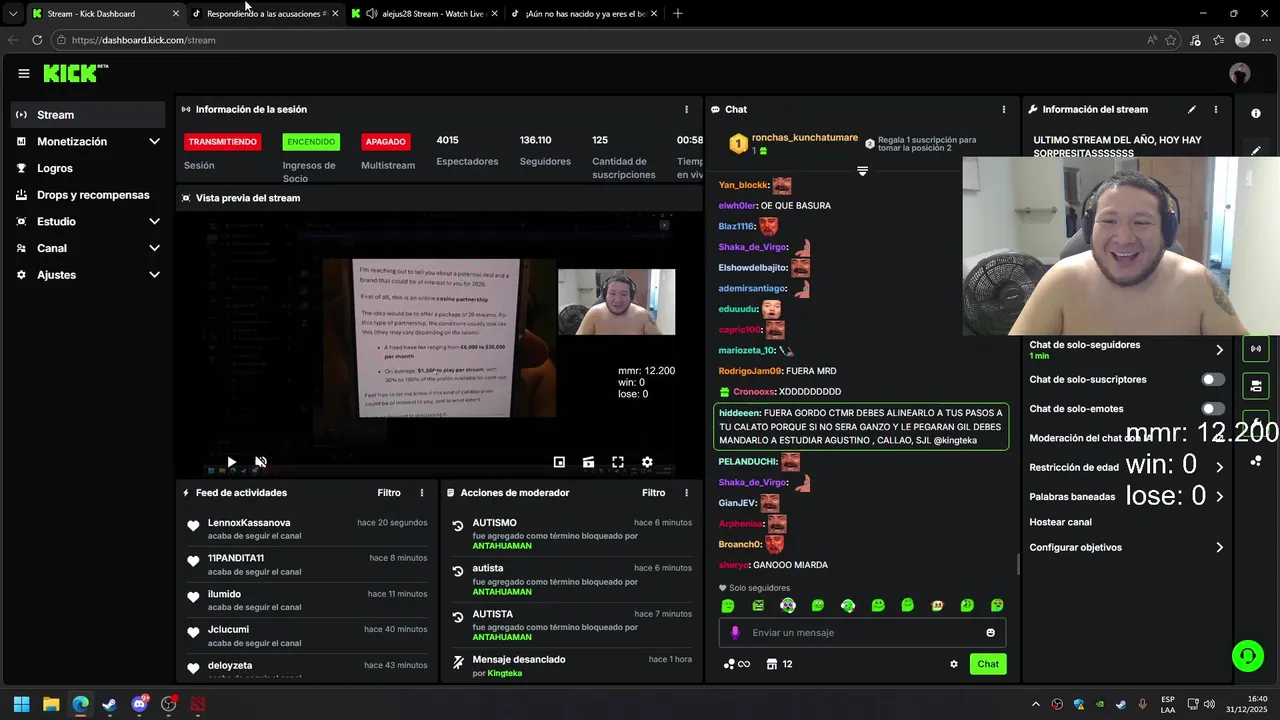Click the broadcast signal icon in the right sidebar
1280x720 pixels.
[x=1256, y=349]
